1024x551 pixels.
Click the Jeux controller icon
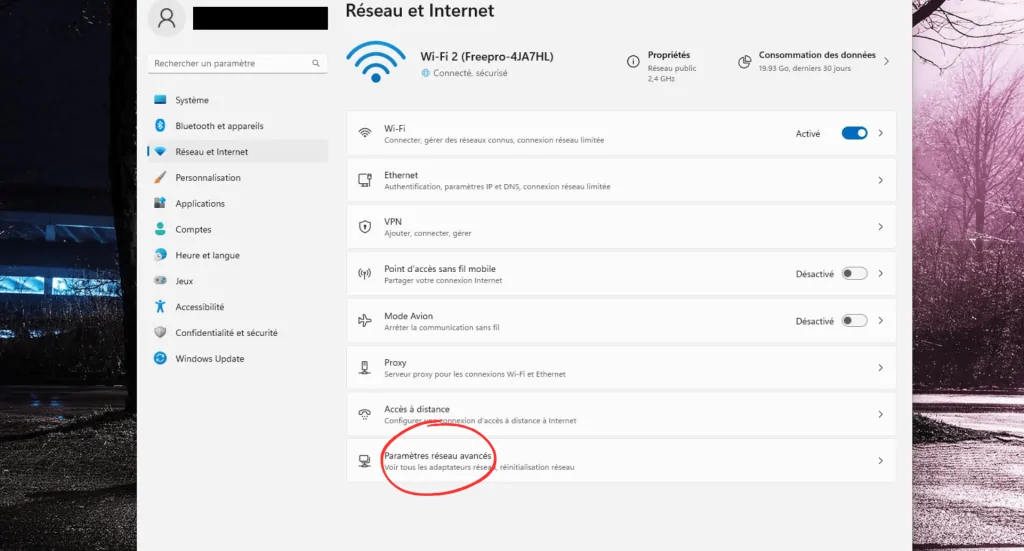click(x=160, y=281)
